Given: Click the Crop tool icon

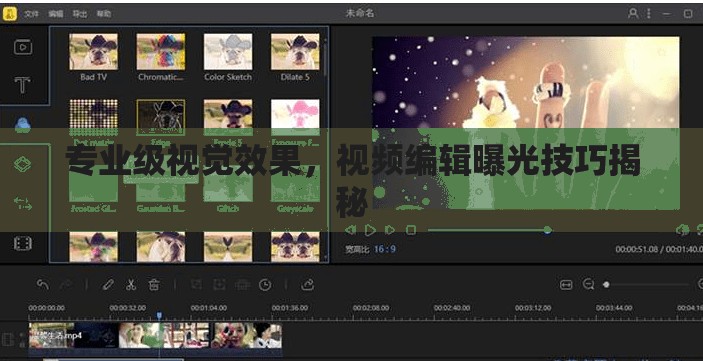Looking at the screenshot, I should (x=196, y=284).
